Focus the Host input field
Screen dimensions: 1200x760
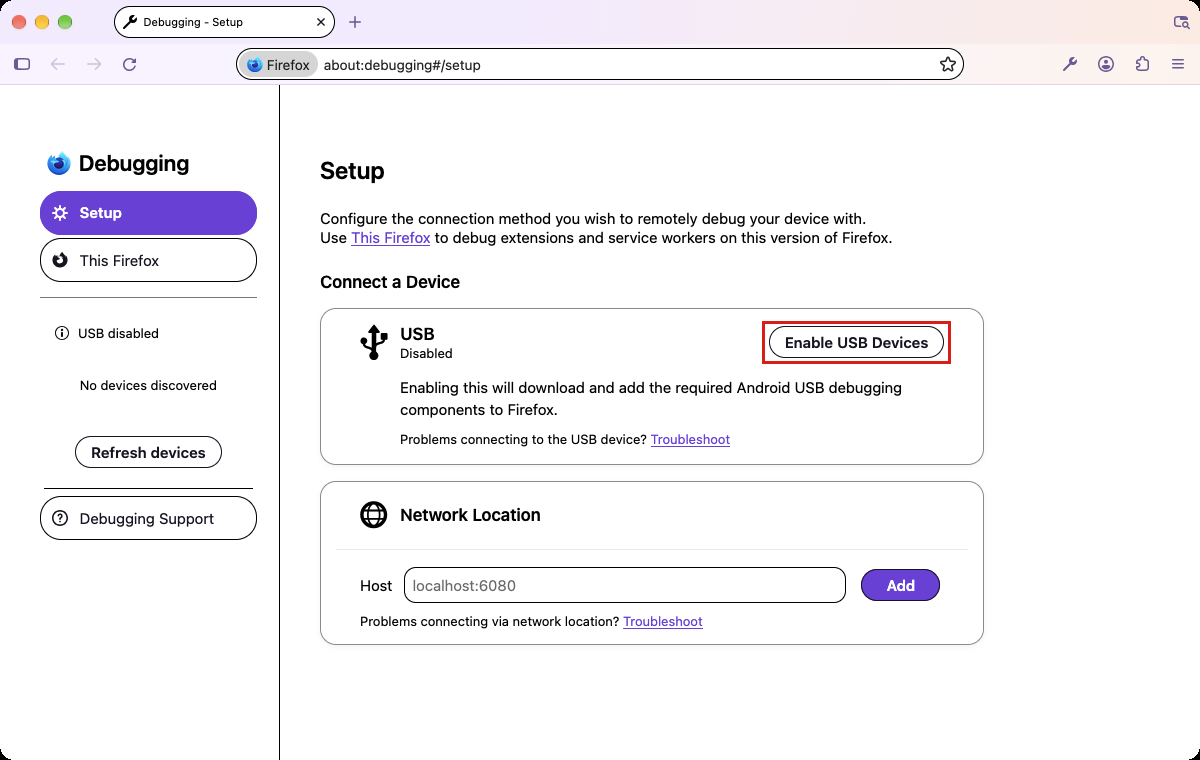[625, 585]
